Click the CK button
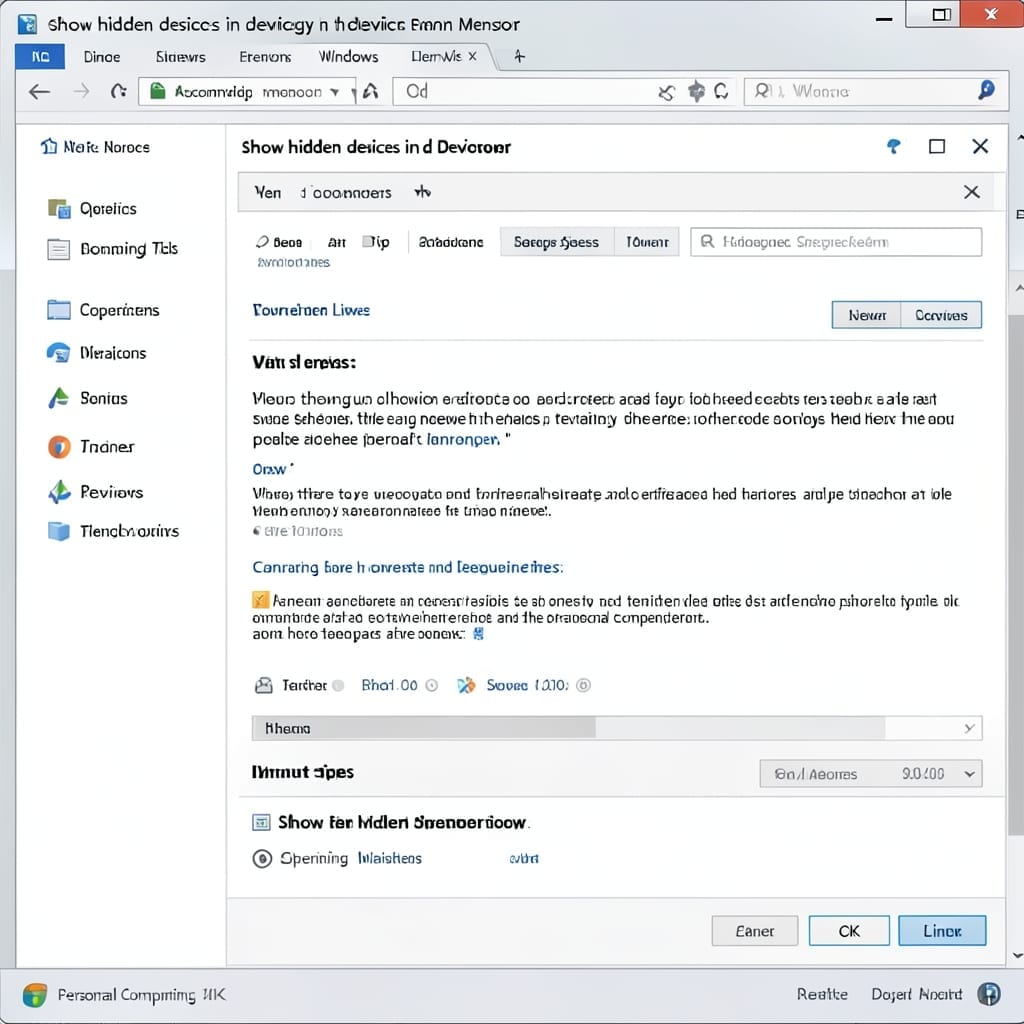 (x=849, y=931)
